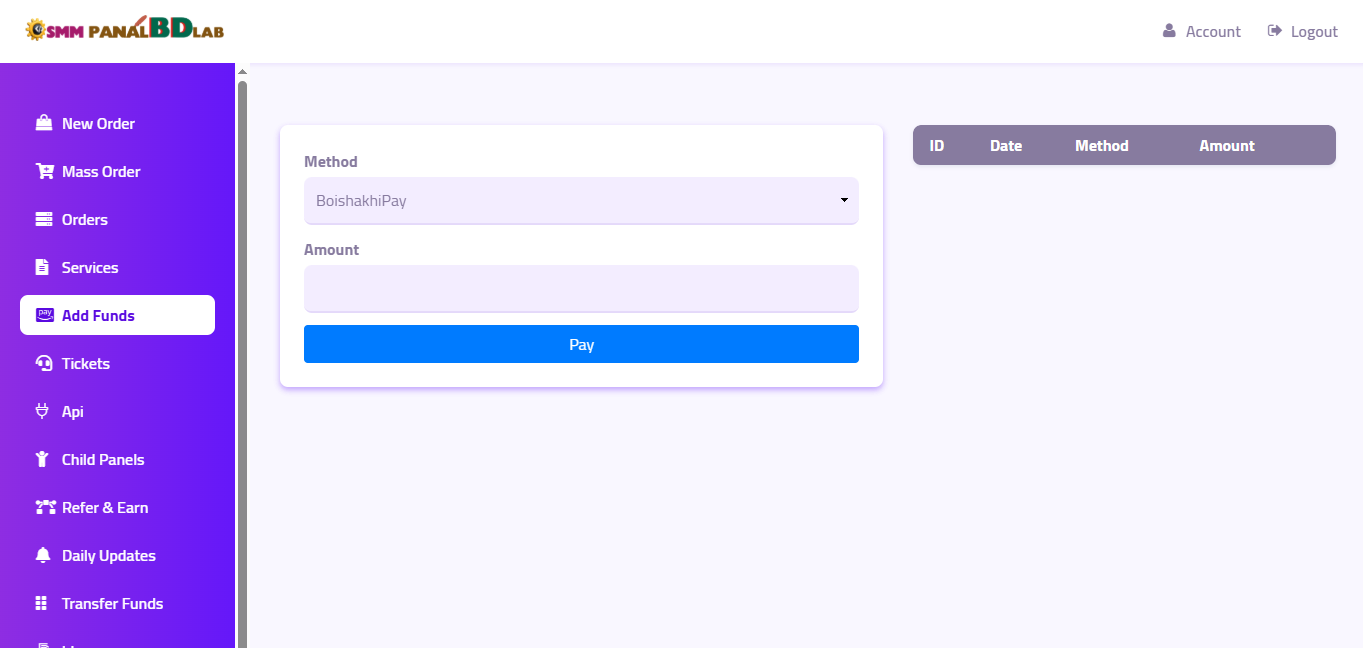Click the Transfer Funds grid icon
Image resolution: width=1363 pixels, height=648 pixels.
click(x=42, y=603)
